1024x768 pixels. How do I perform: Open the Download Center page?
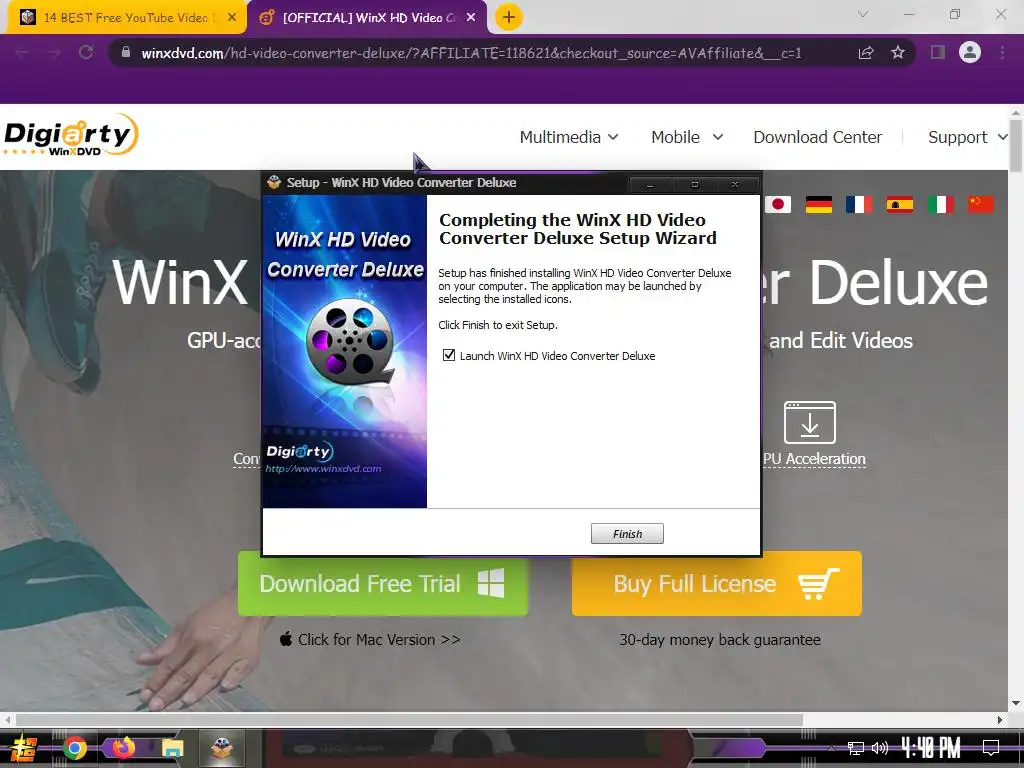coord(818,137)
